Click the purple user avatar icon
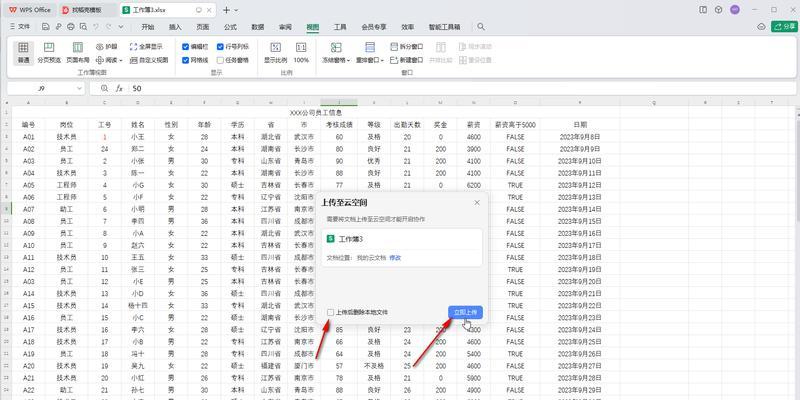Viewport: 800px width, 400px height. [735, 10]
